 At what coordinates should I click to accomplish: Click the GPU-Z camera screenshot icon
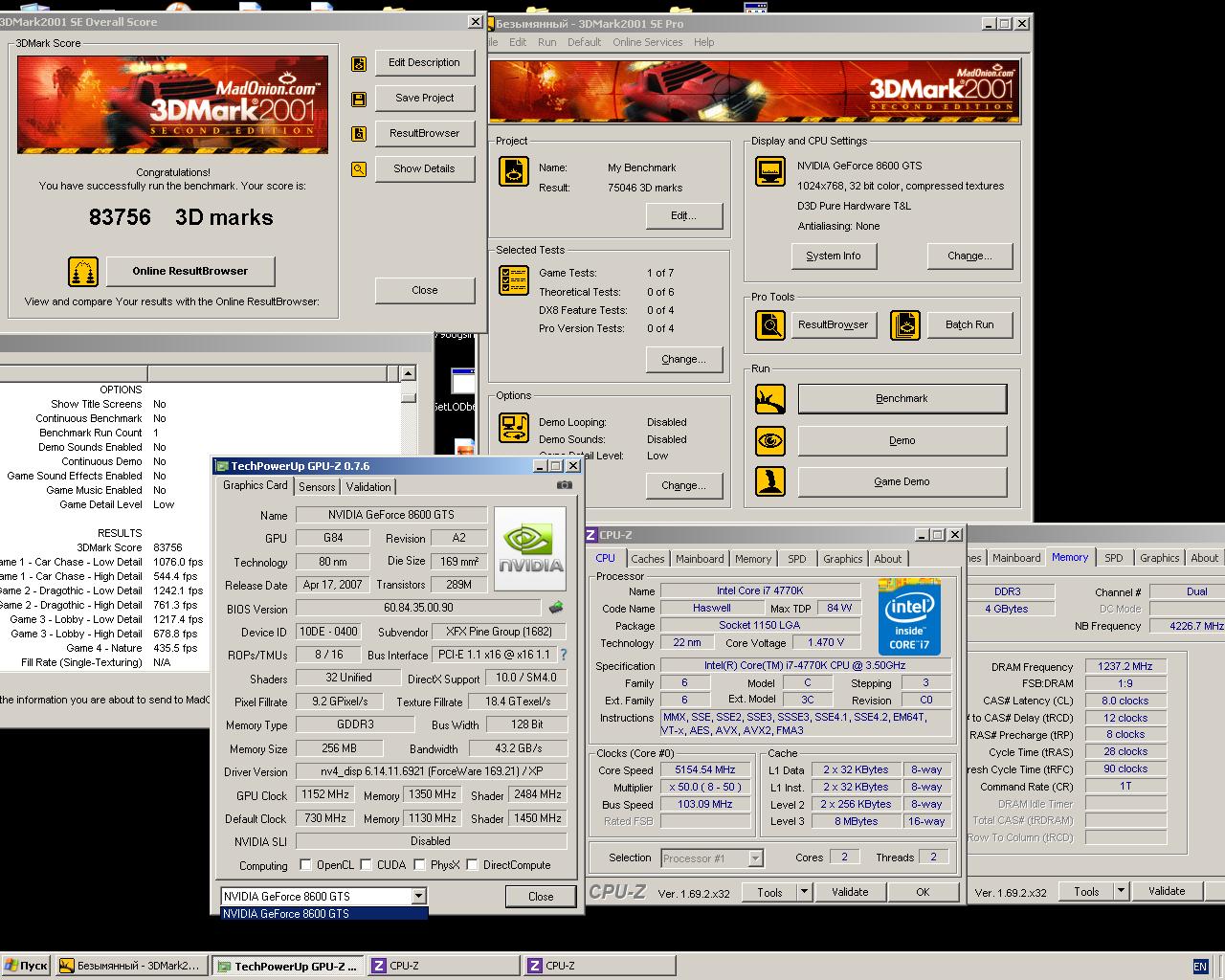[x=565, y=485]
